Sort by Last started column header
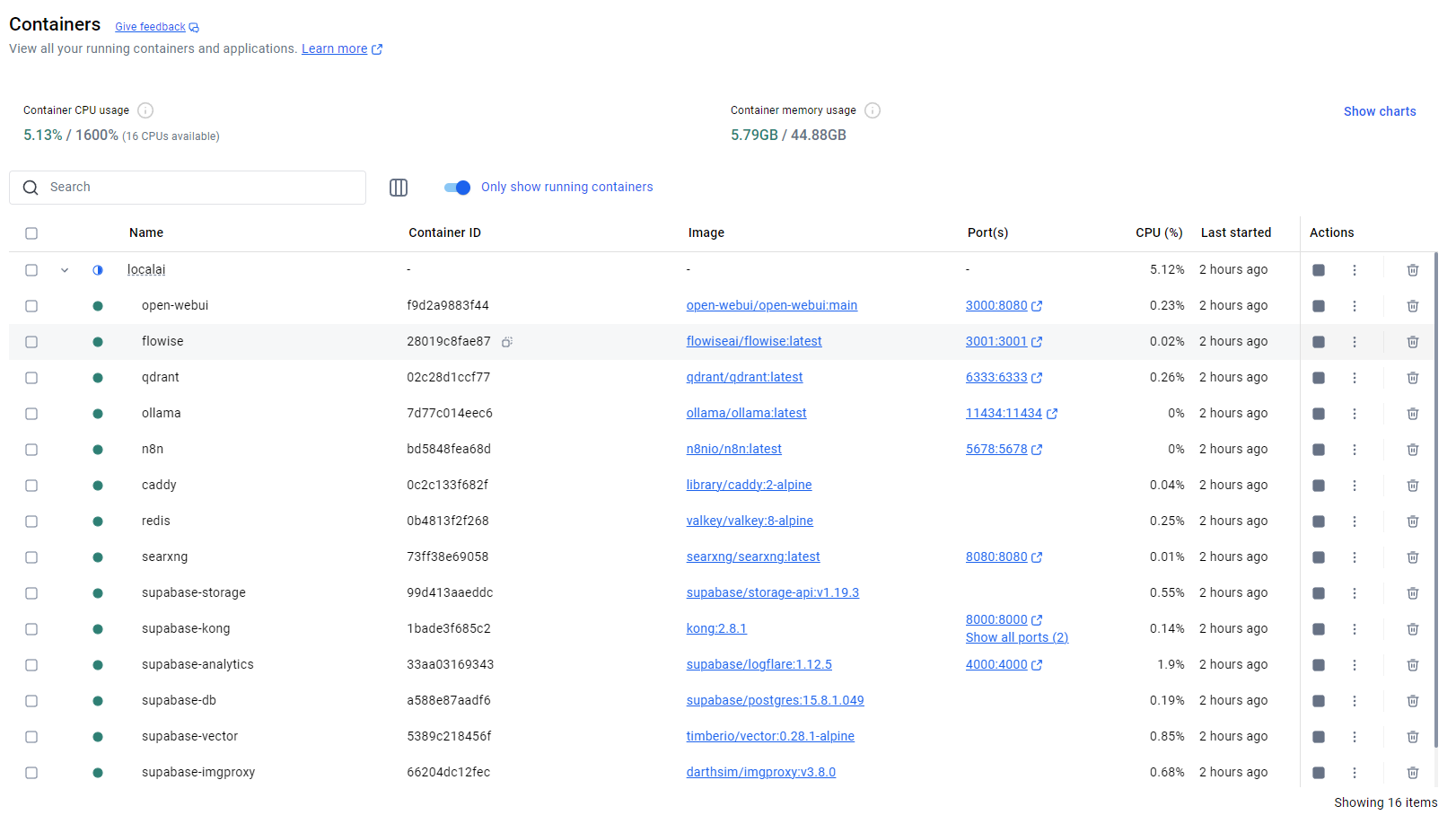Image resolution: width=1456 pixels, height=815 pixels. click(x=1236, y=232)
